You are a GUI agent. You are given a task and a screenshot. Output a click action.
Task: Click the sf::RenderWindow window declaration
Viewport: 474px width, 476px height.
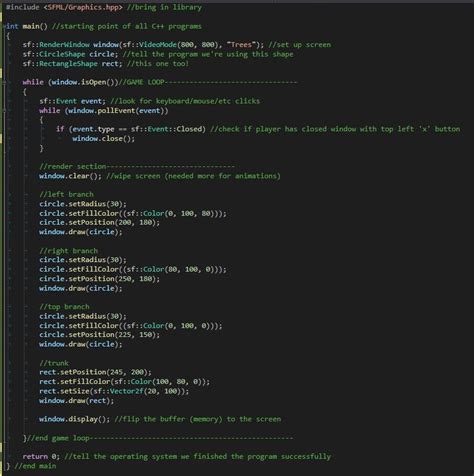(143, 45)
